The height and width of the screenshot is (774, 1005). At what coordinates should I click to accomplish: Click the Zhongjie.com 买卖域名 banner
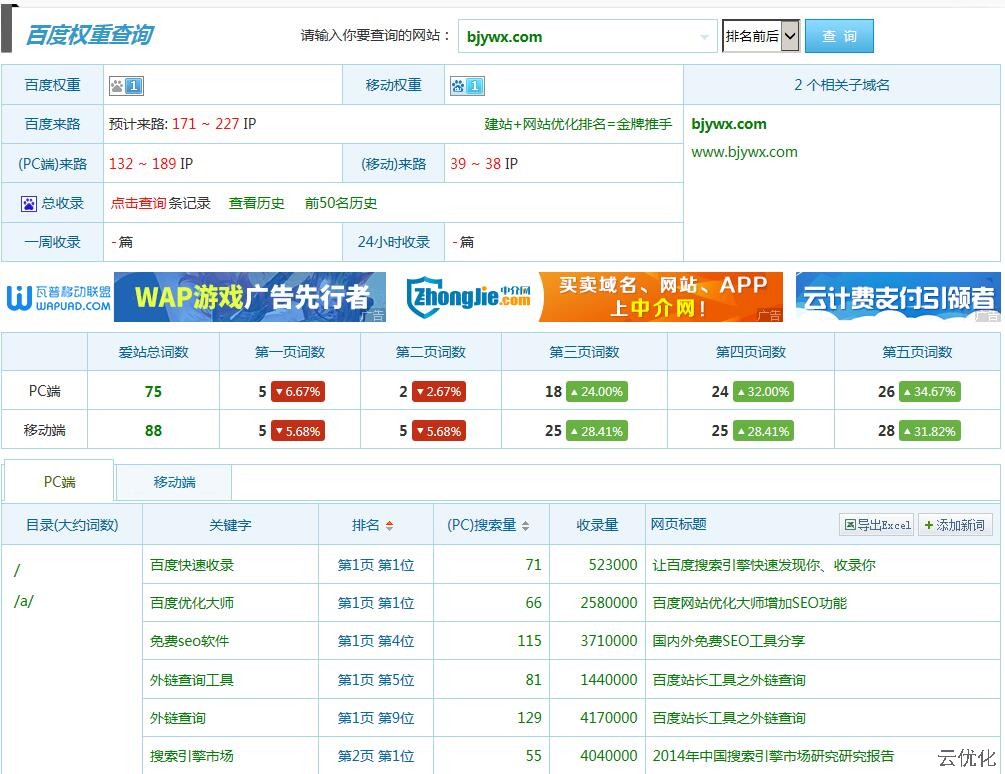pyautogui.click(x=594, y=297)
